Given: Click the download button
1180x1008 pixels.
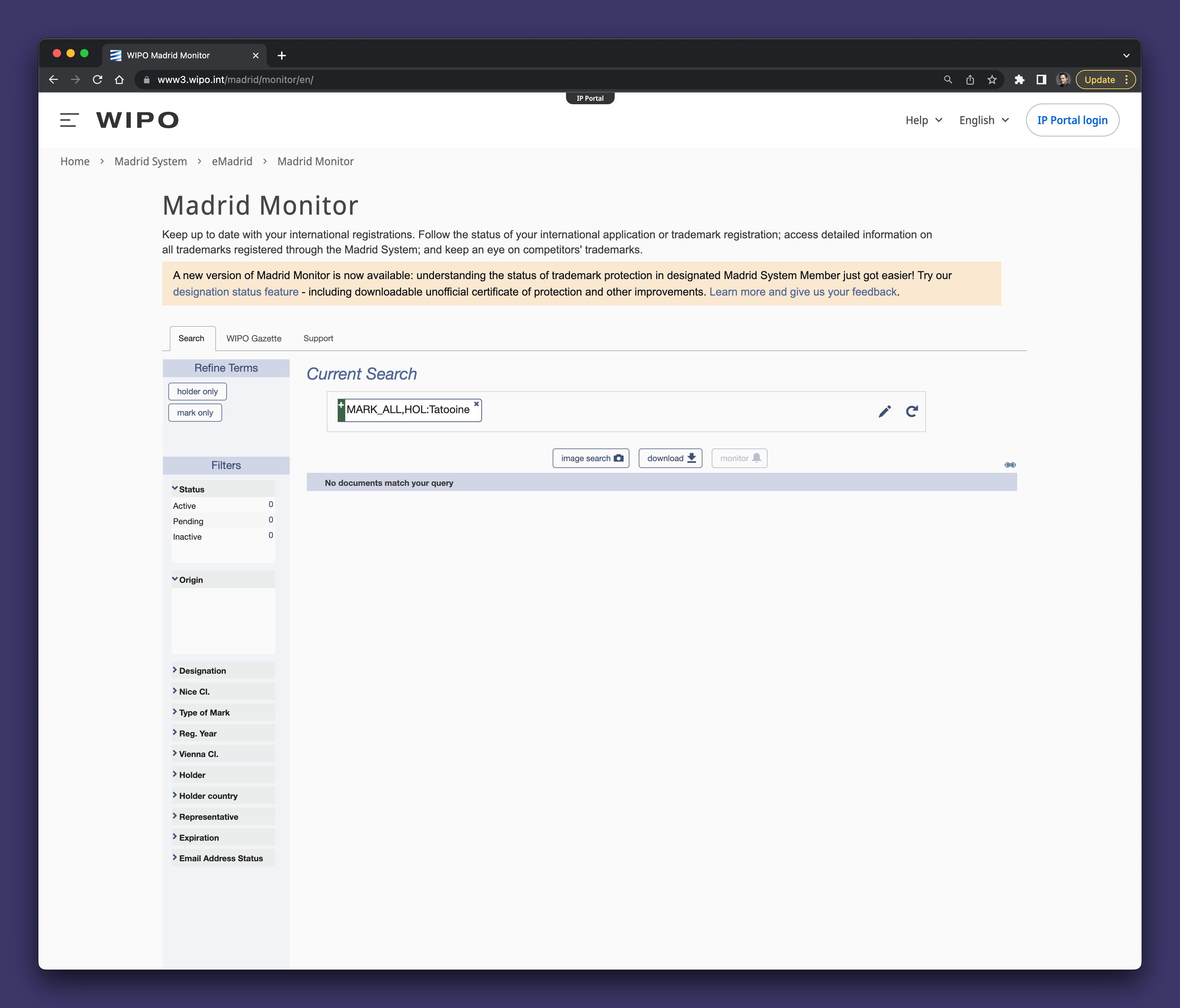Looking at the screenshot, I should tap(670, 458).
